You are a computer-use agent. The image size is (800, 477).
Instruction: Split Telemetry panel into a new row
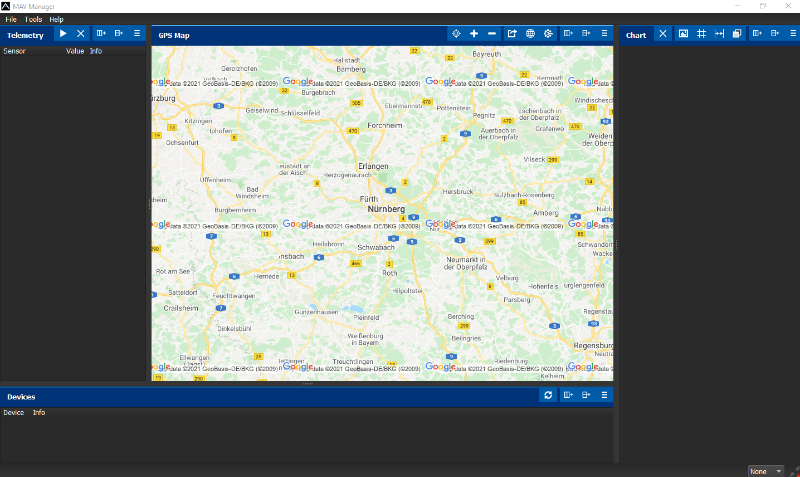coord(119,34)
